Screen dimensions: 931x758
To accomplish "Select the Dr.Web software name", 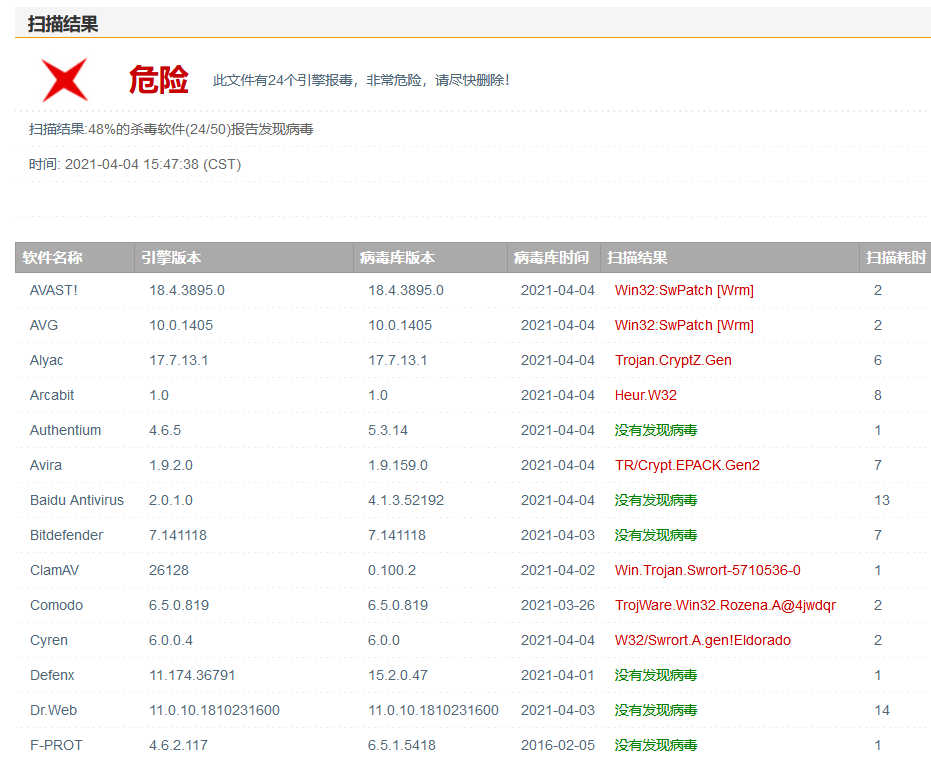I will (x=53, y=711).
